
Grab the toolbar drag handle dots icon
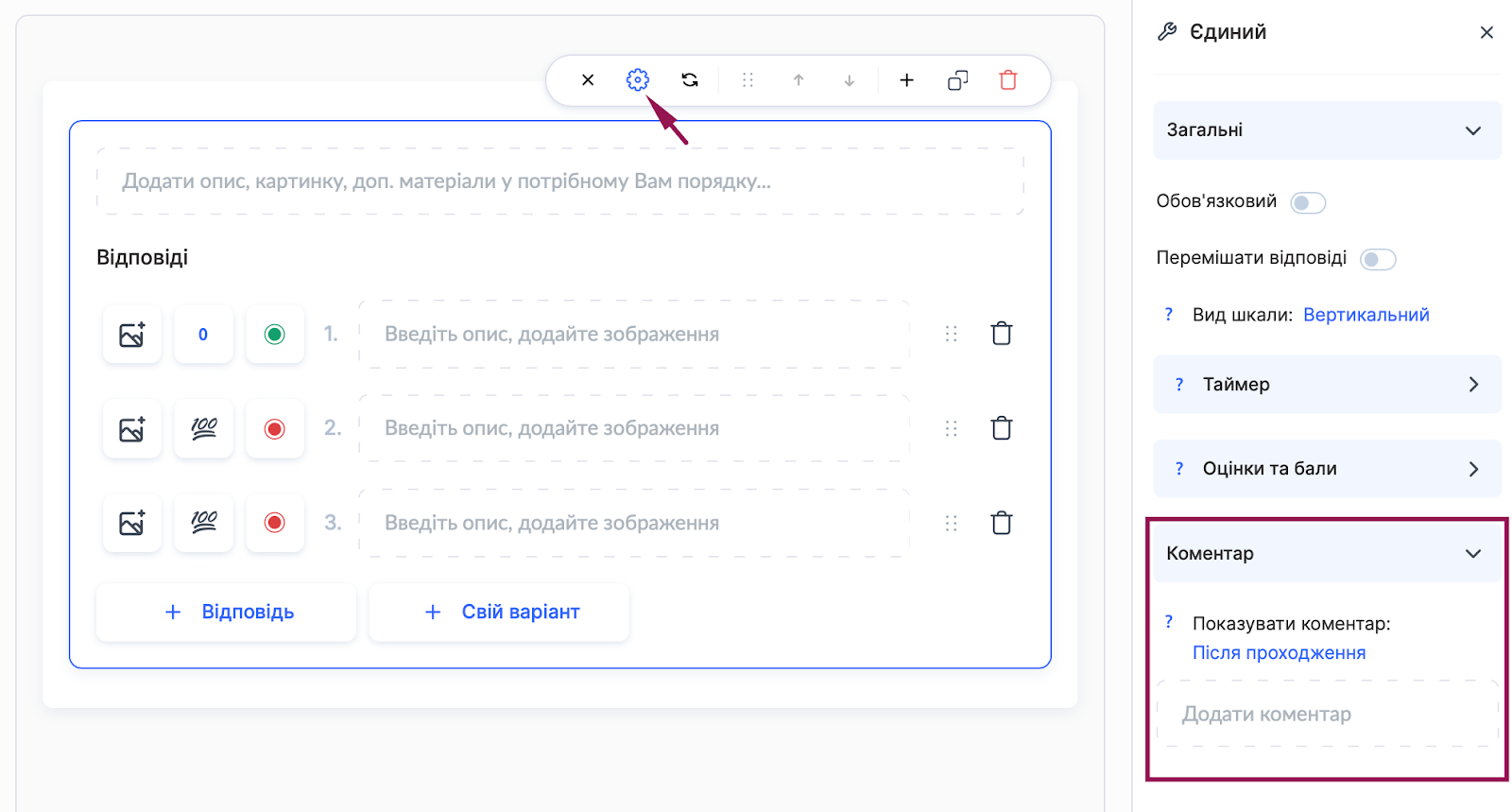[x=748, y=80]
